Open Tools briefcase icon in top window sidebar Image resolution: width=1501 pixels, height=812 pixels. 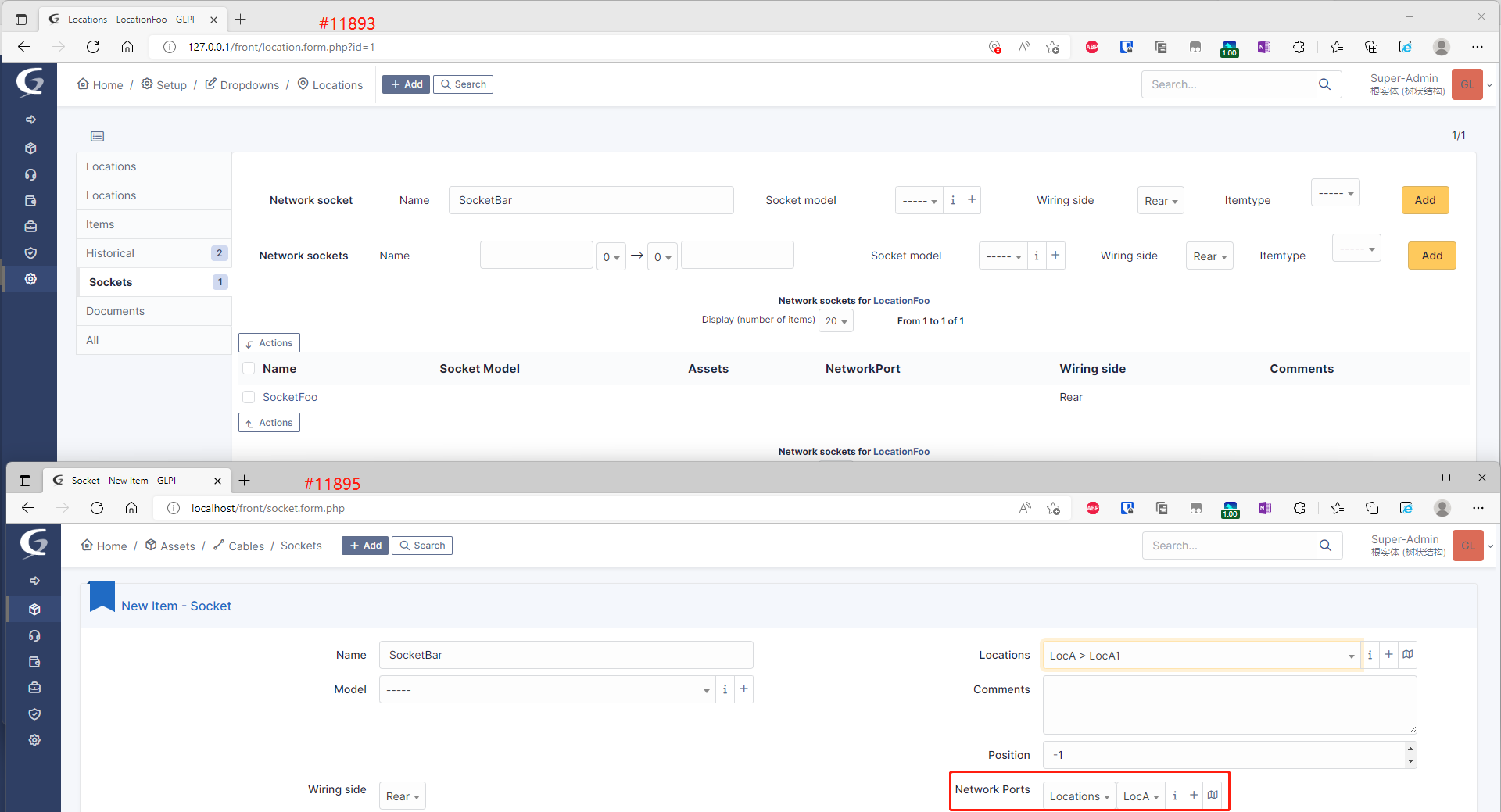coord(30,227)
